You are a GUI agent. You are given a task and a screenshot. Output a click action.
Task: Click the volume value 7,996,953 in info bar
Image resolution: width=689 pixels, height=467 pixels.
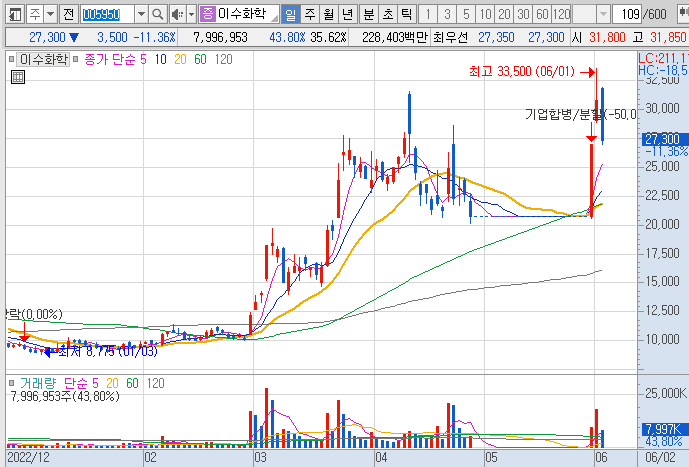pyautogui.click(x=220, y=37)
